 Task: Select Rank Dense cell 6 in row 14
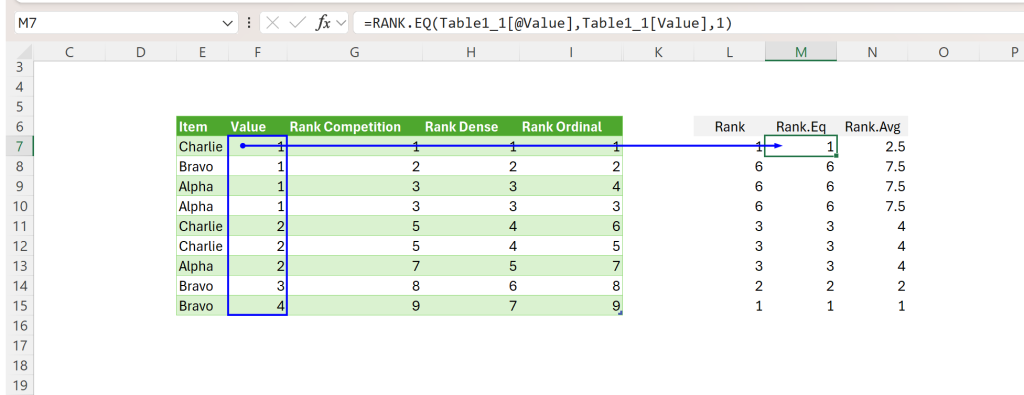point(470,286)
